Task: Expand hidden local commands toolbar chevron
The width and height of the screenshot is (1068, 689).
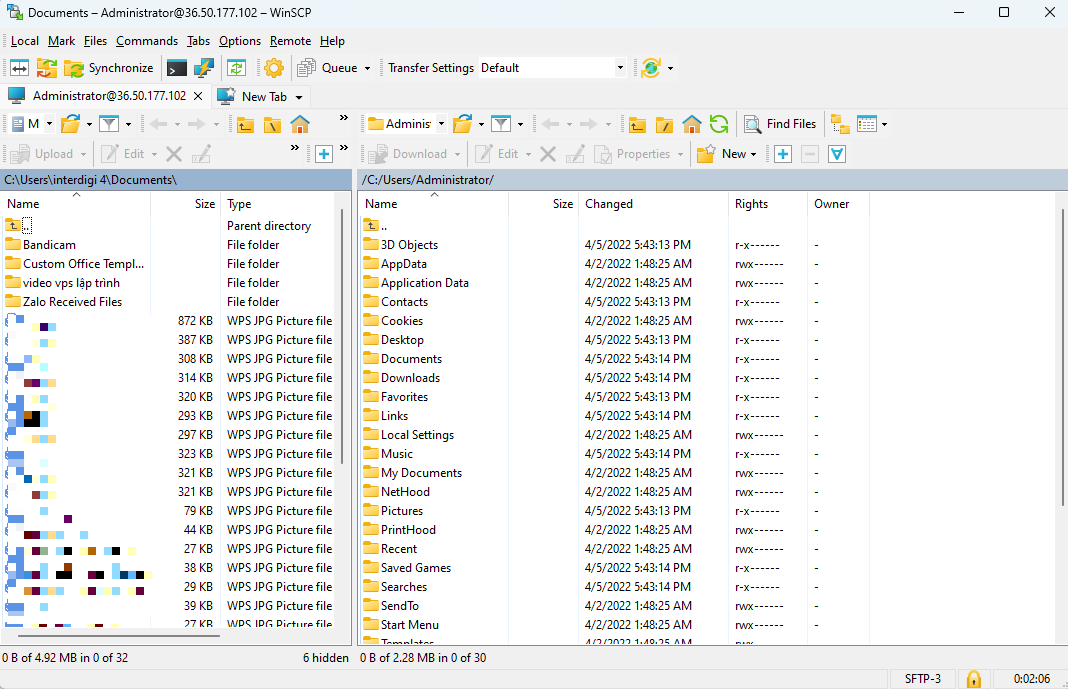Action: 295,148
